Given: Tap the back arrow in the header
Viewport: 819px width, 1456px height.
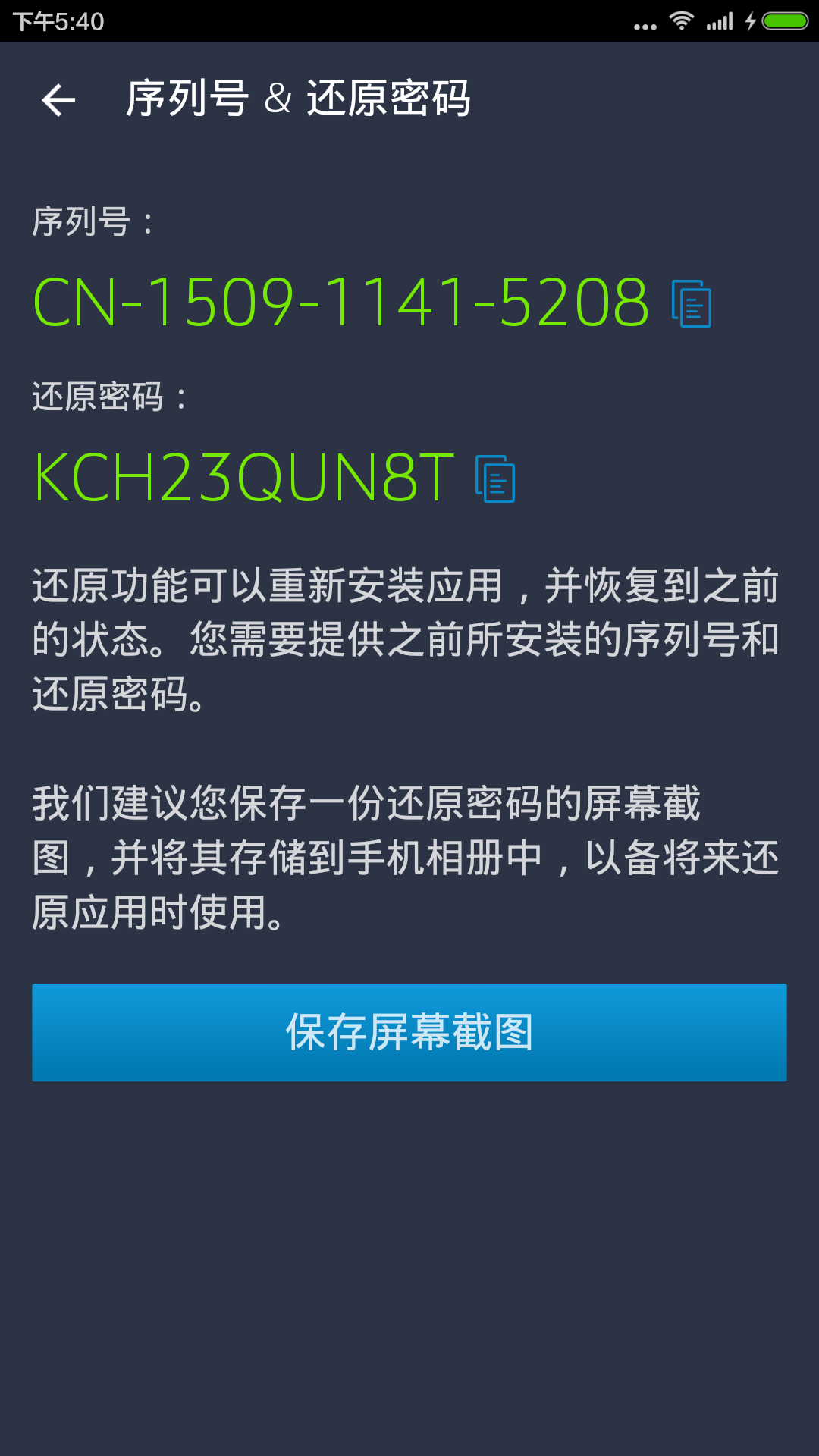Looking at the screenshot, I should [x=58, y=100].
